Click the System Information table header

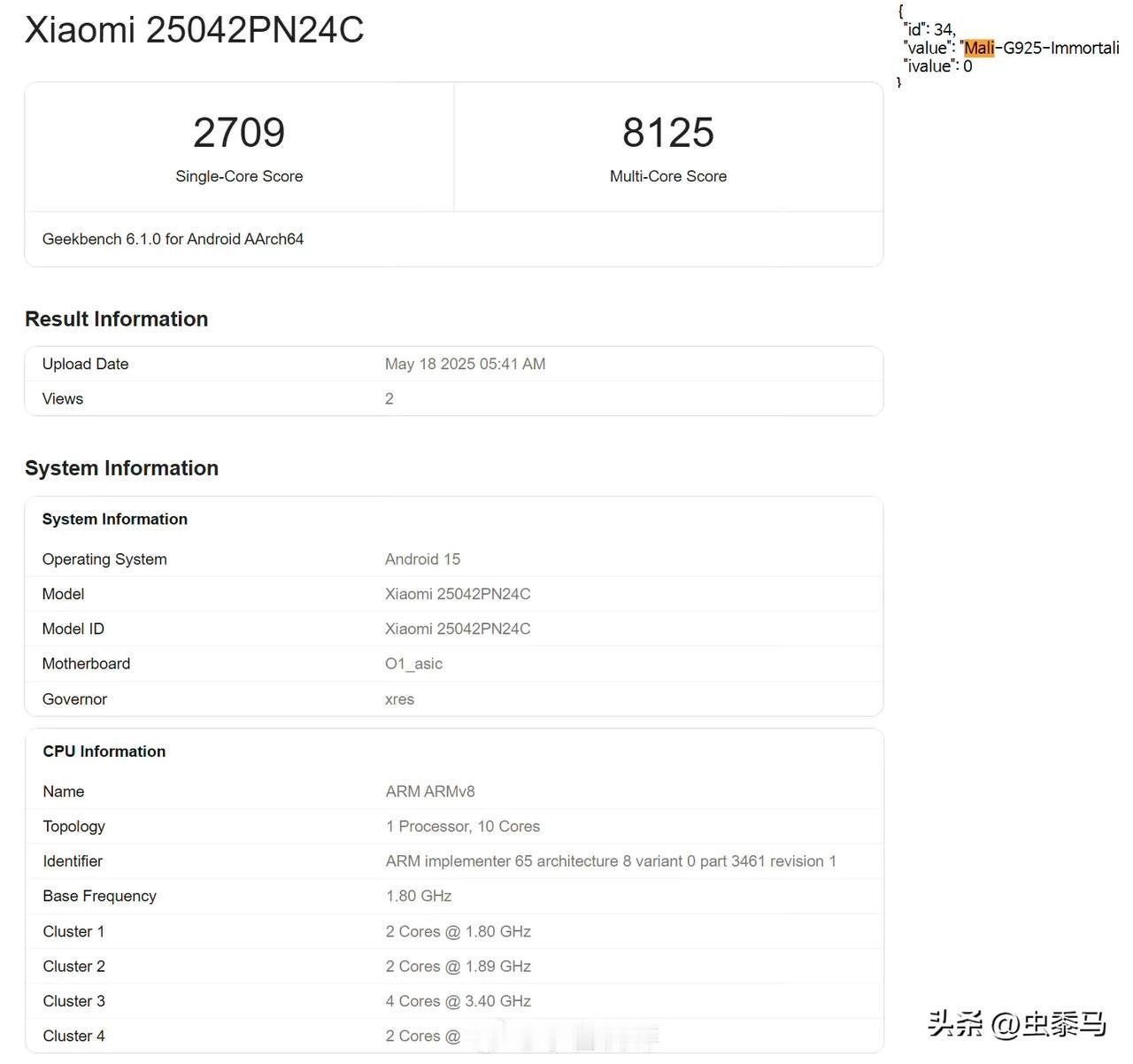click(x=115, y=519)
